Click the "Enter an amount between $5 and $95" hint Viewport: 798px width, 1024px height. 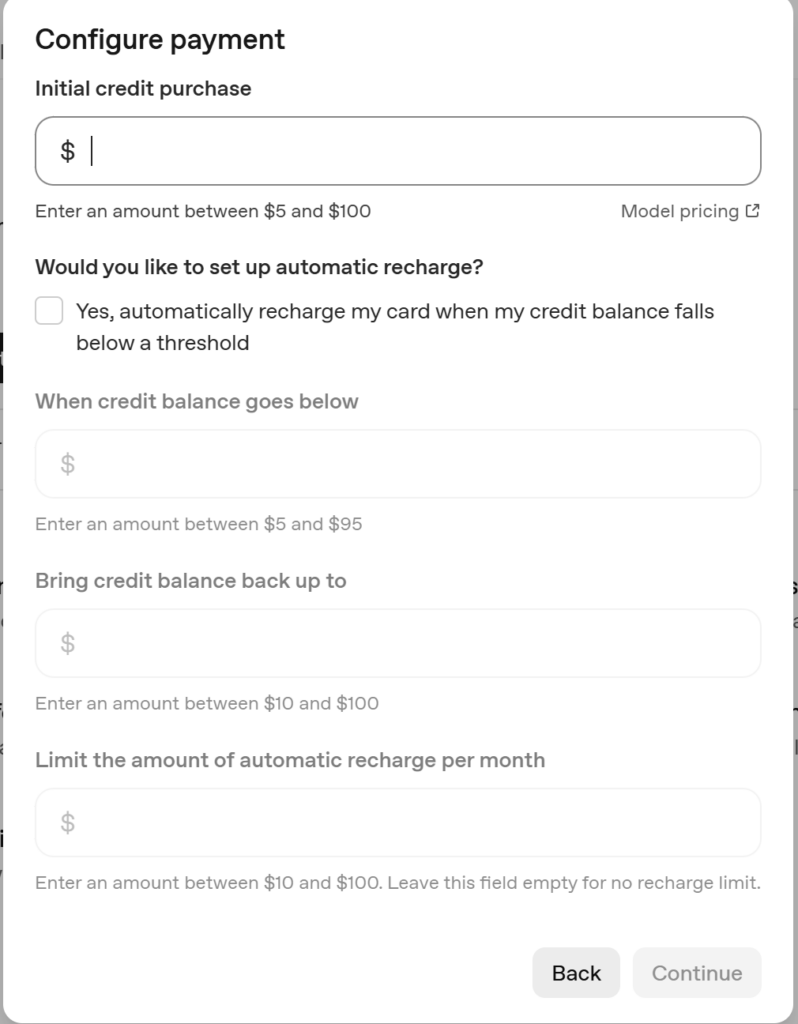click(198, 524)
